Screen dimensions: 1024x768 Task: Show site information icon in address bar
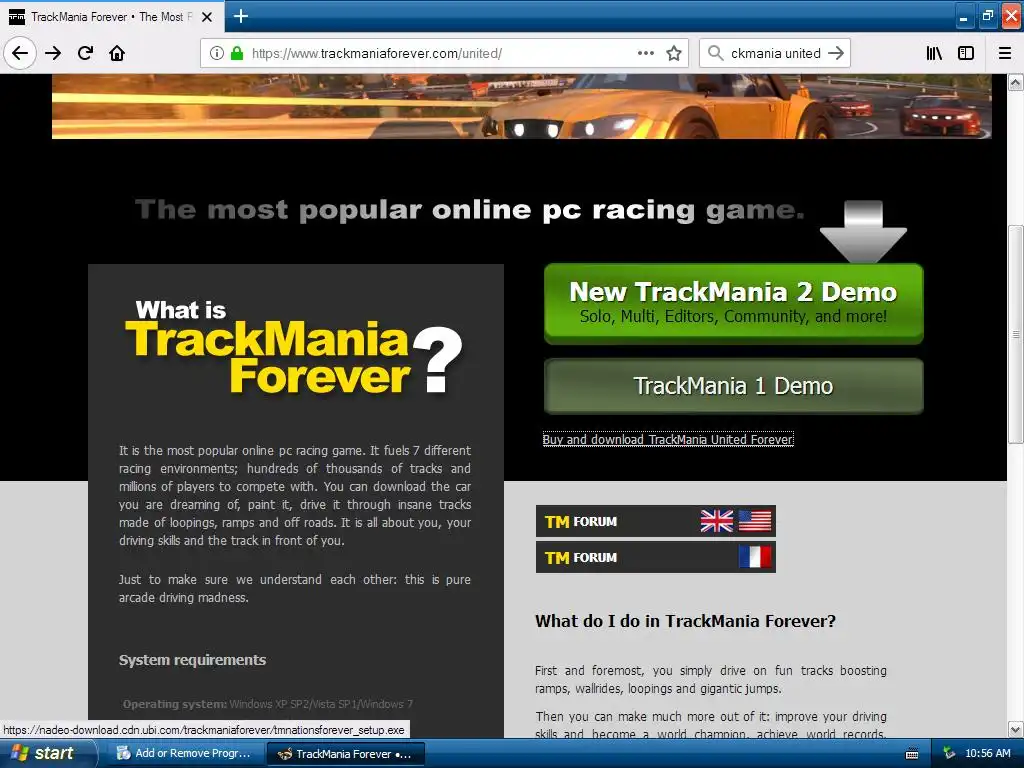(217, 53)
